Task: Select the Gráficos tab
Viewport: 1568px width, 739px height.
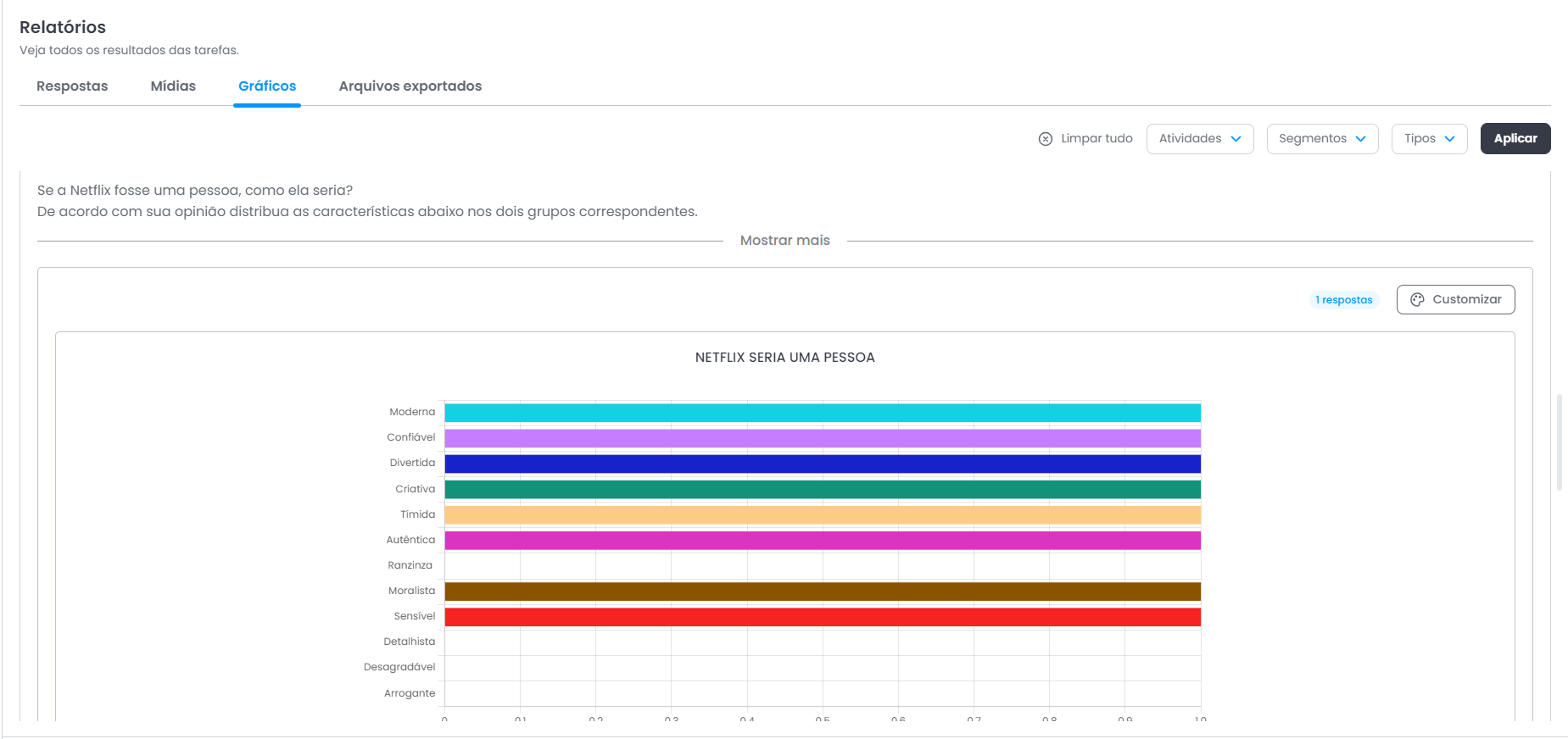Action: (267, 86)
